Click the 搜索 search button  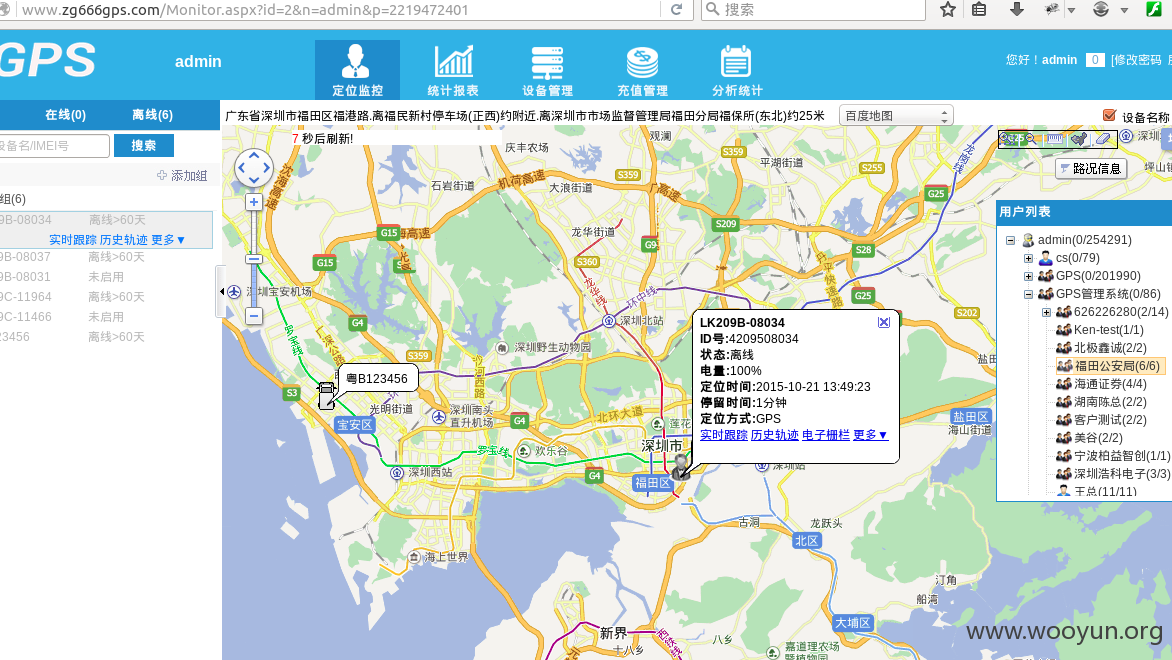(144, 145)
